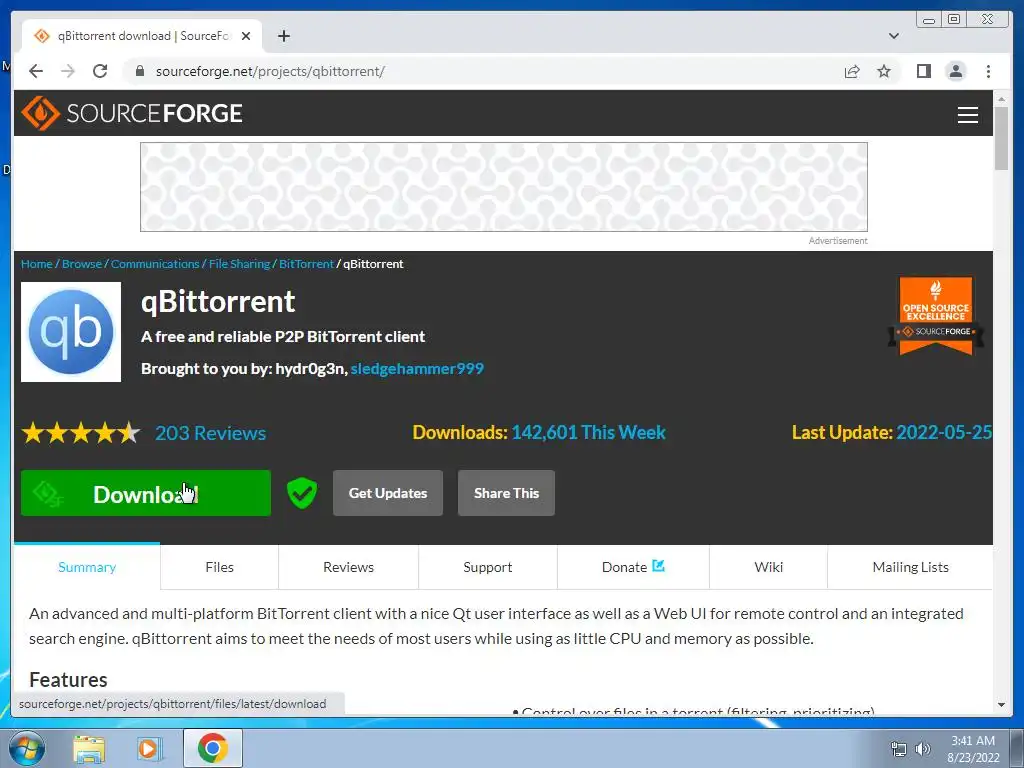Click the Browse breadcrumb link
This screenshot has width=1024, height=768.
click(x=82, y=264)
